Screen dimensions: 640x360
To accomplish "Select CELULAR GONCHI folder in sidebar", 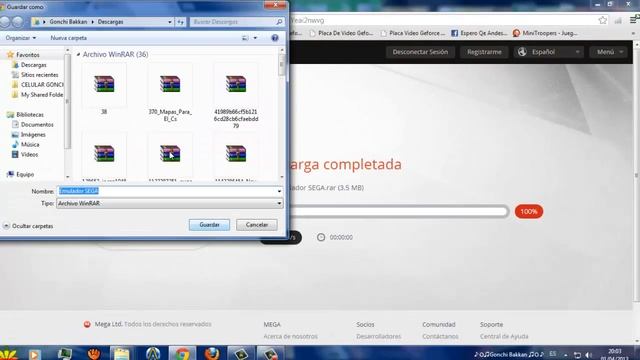I will pyautogui.click(x=38, y=84).
